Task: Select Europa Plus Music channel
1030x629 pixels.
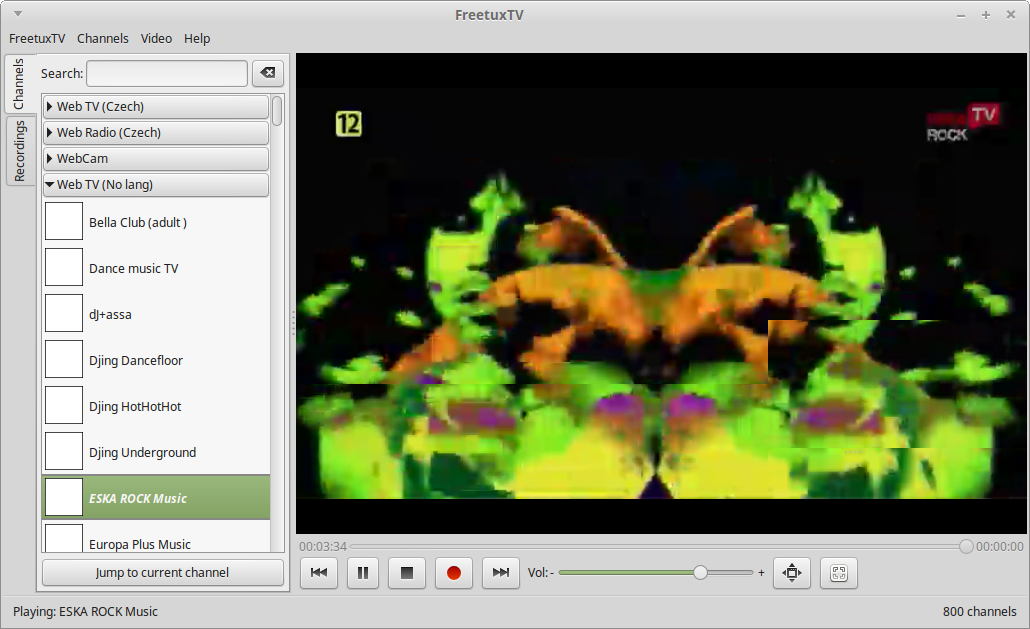Action: click(x=156, y=537)
